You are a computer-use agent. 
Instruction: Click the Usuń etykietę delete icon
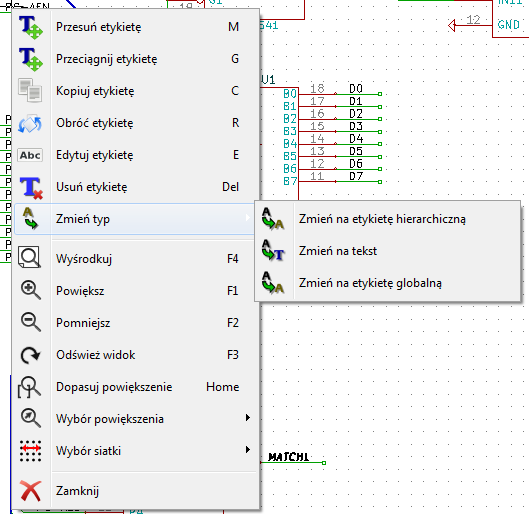[x=31, y=188]
